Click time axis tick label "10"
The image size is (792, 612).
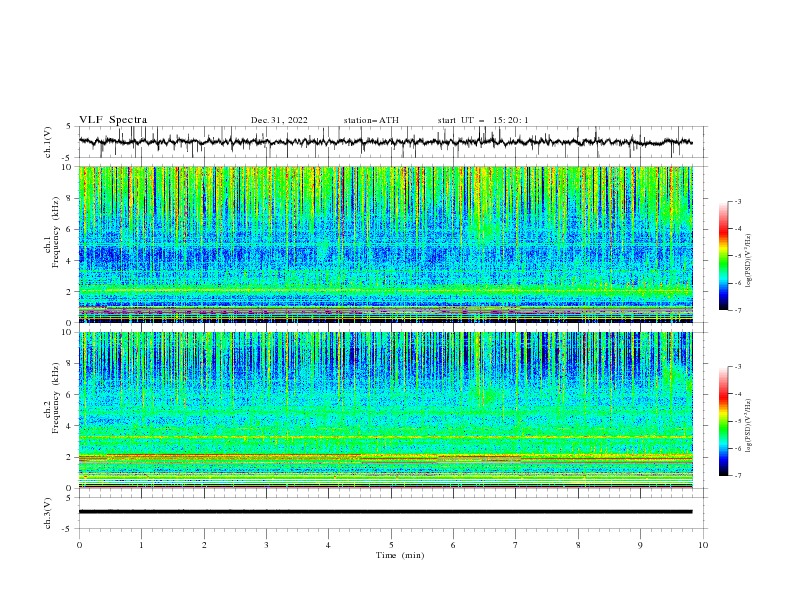703,545
